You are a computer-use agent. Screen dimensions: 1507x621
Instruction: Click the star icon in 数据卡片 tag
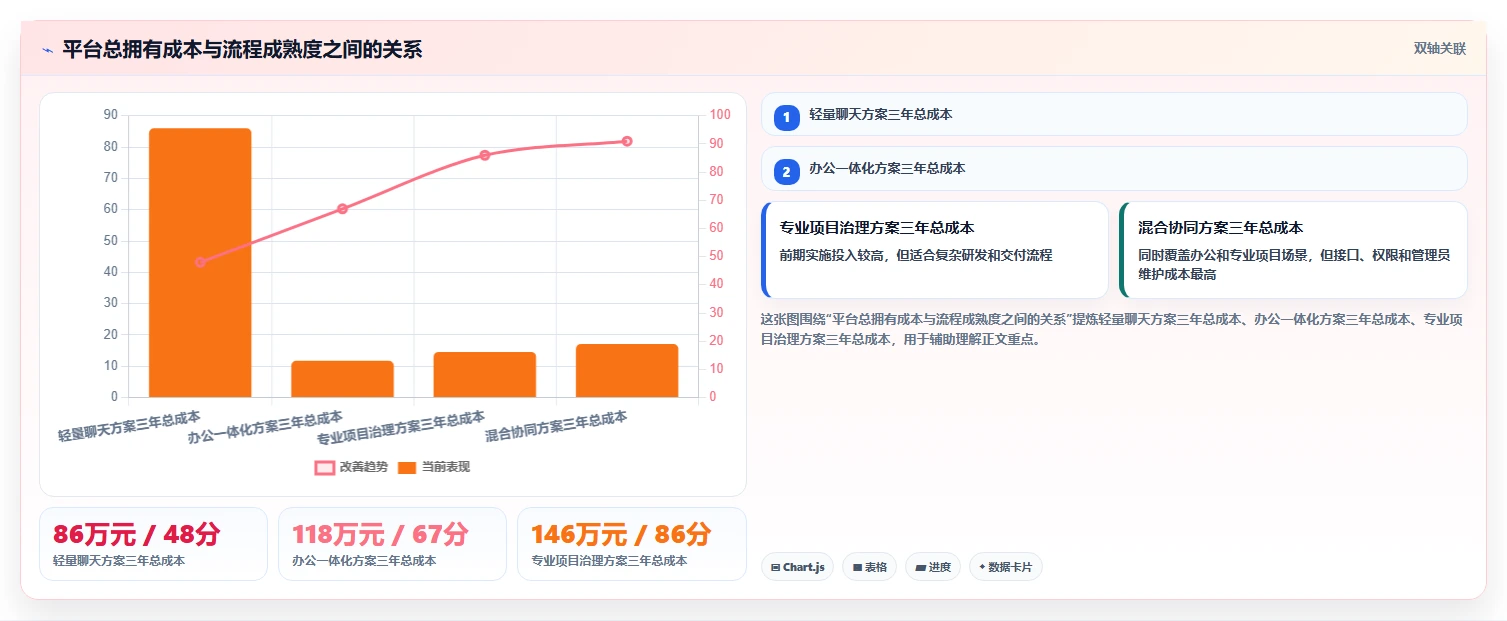click(x=982, y=567)
